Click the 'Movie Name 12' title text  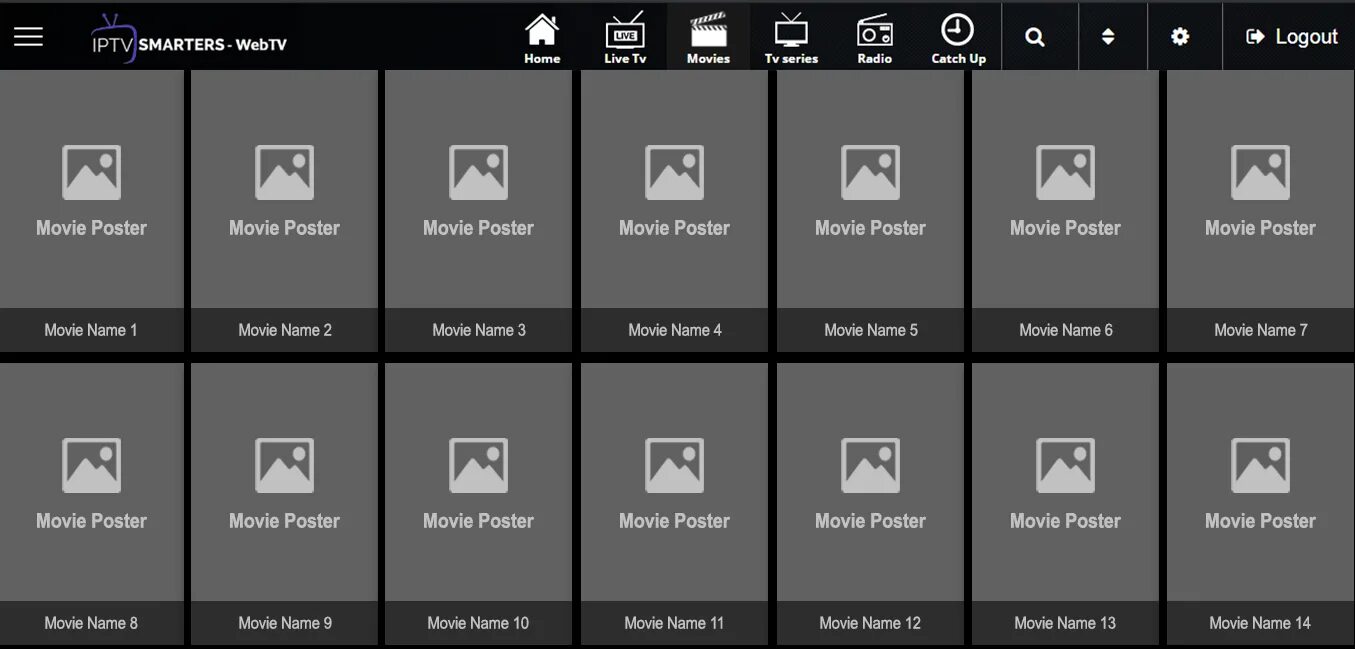(870, 623)
